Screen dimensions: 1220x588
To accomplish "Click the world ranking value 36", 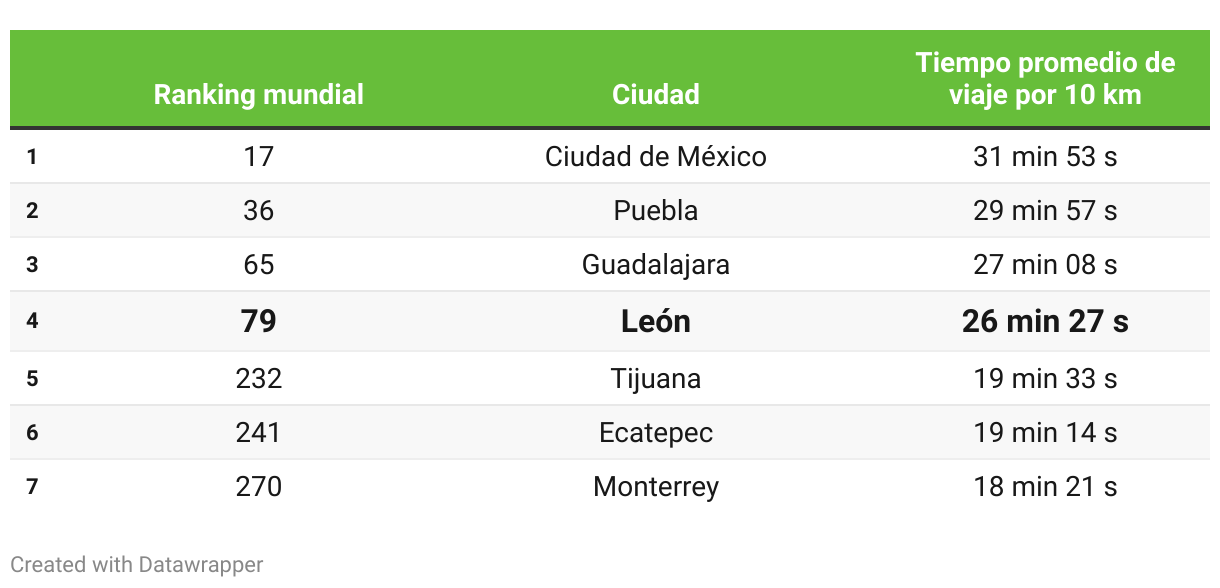I will click(258, 211).
